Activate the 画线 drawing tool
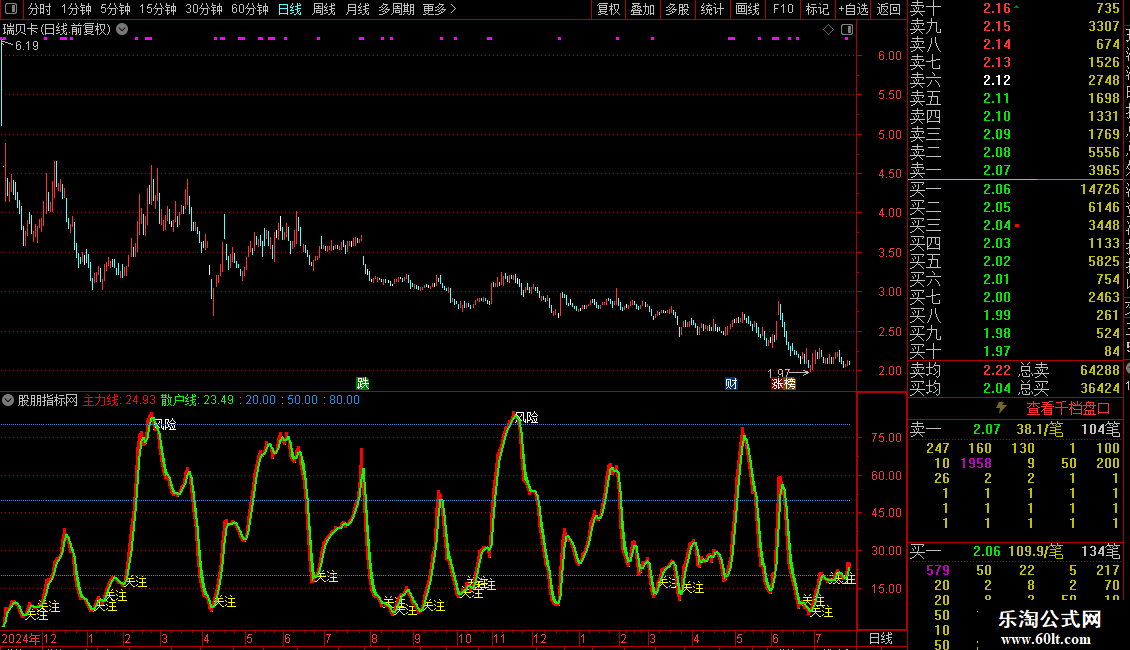The width and height of the screenshot is (1130, 650). coord(747,9)
